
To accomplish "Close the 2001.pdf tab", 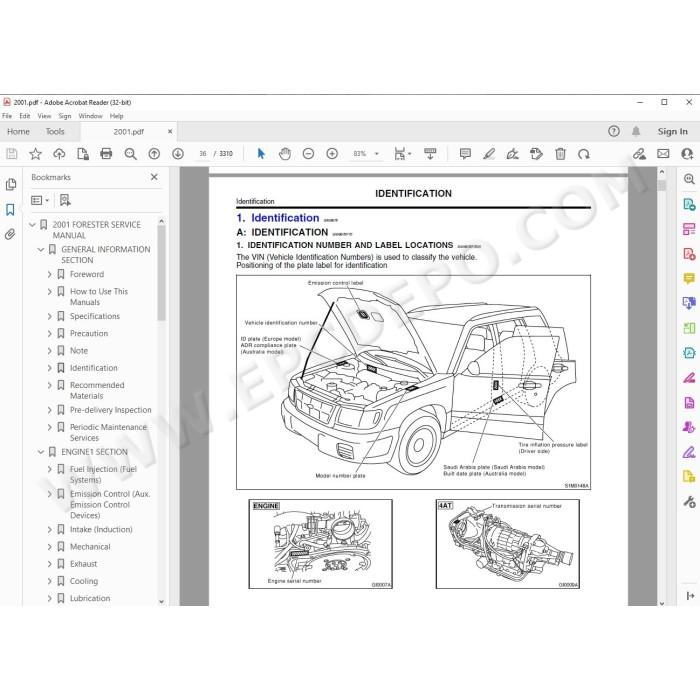I will click(170, 131).
